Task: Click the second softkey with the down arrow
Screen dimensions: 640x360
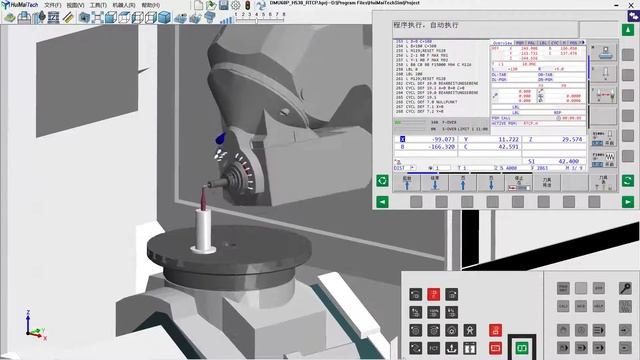Action: [435, 183]
